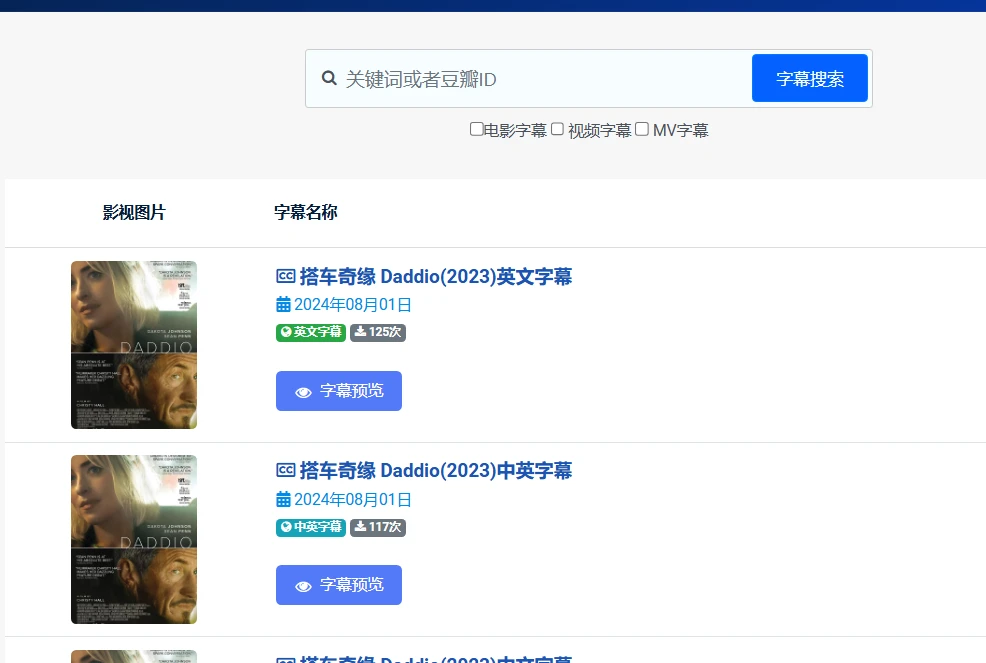Click CC icon beside Daddio 中英字幕 title
This screenshot has height=663, width=986.
click(x=285, y=471)
